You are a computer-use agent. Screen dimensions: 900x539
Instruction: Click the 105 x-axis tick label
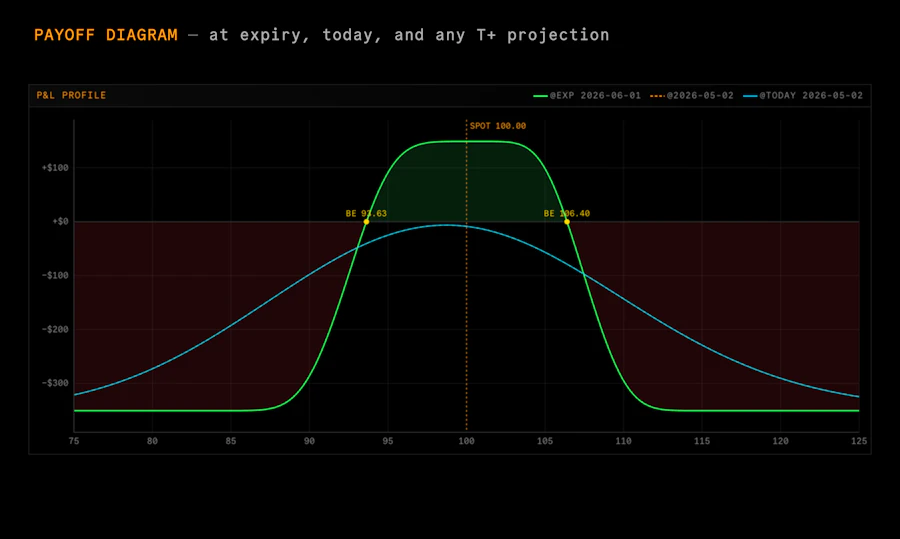pos(545,441)
